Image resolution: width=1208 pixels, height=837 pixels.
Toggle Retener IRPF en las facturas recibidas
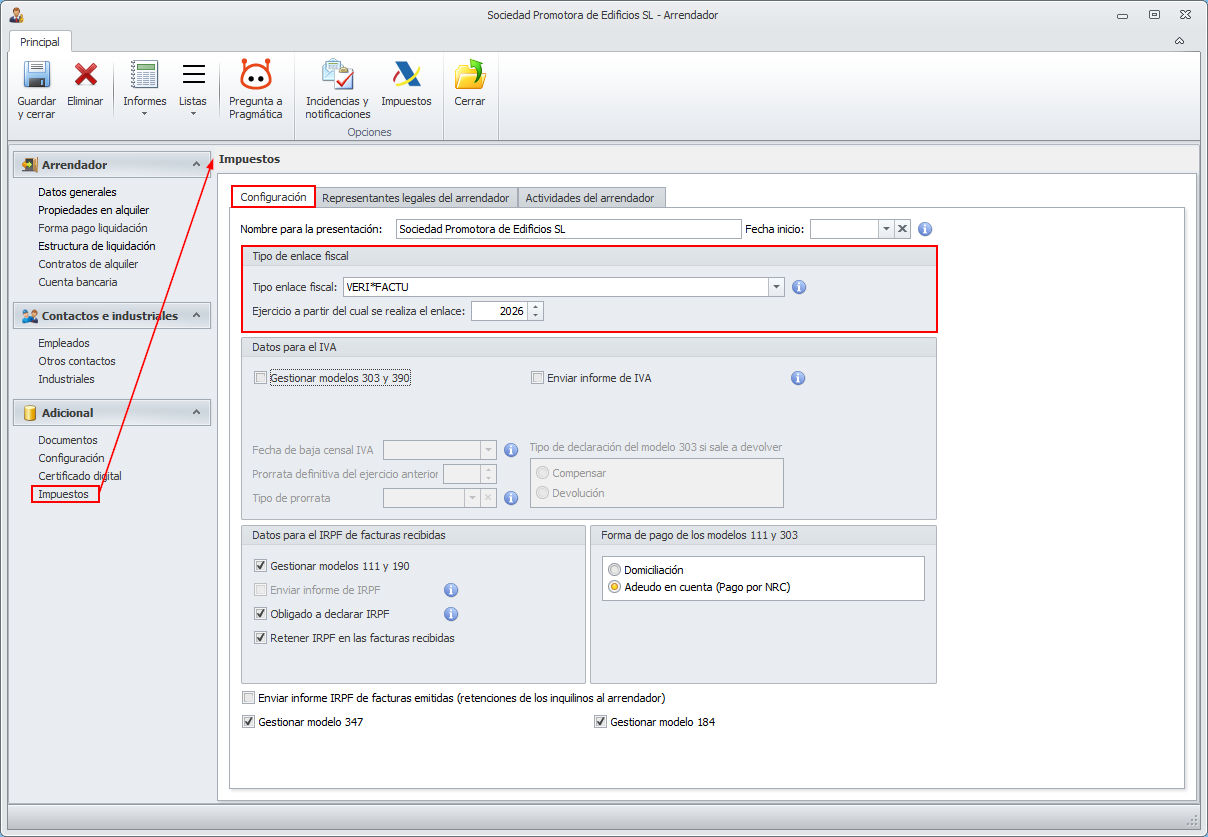coord(261,638)
